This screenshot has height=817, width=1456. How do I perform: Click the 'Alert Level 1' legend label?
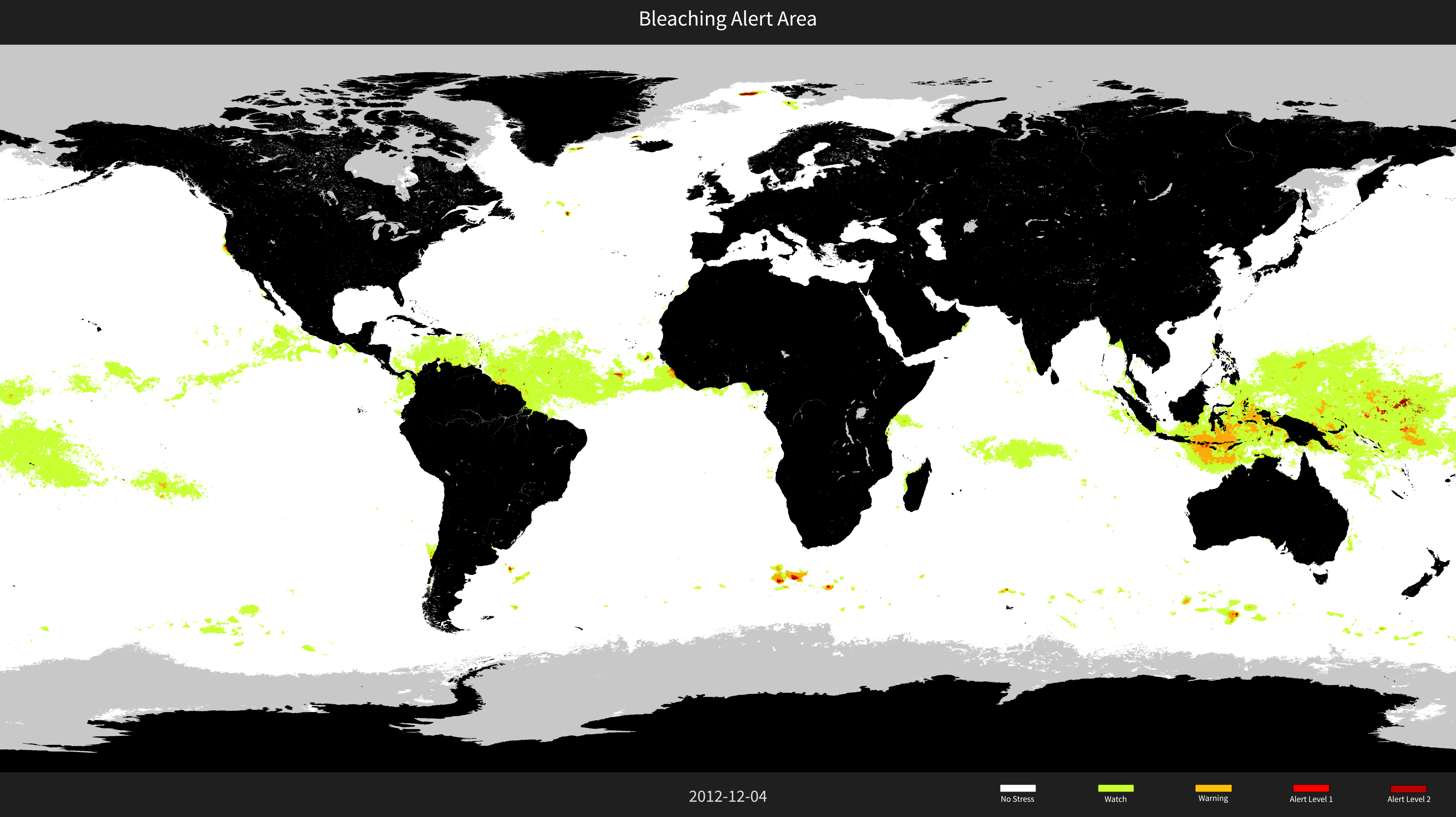coord(1311,799)
